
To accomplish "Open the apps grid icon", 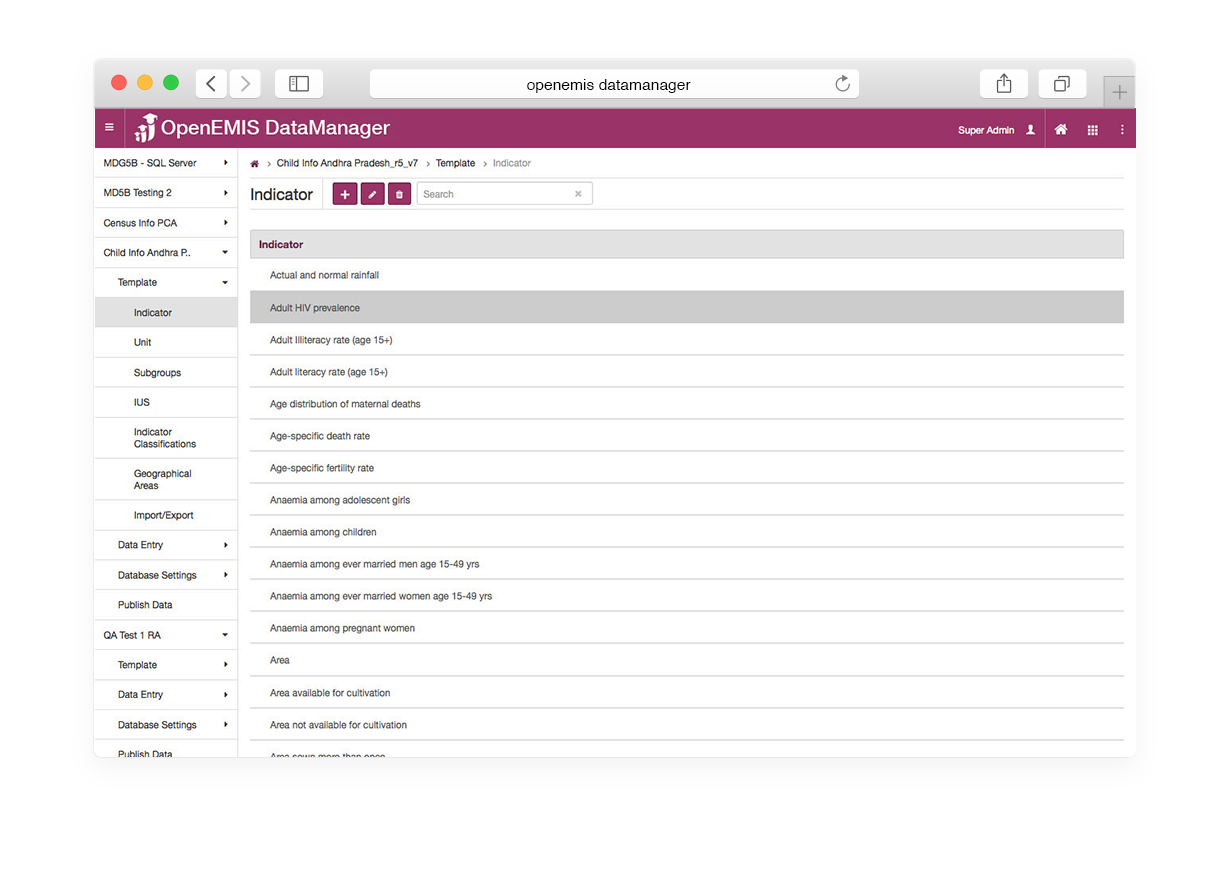I will 1093,130.
